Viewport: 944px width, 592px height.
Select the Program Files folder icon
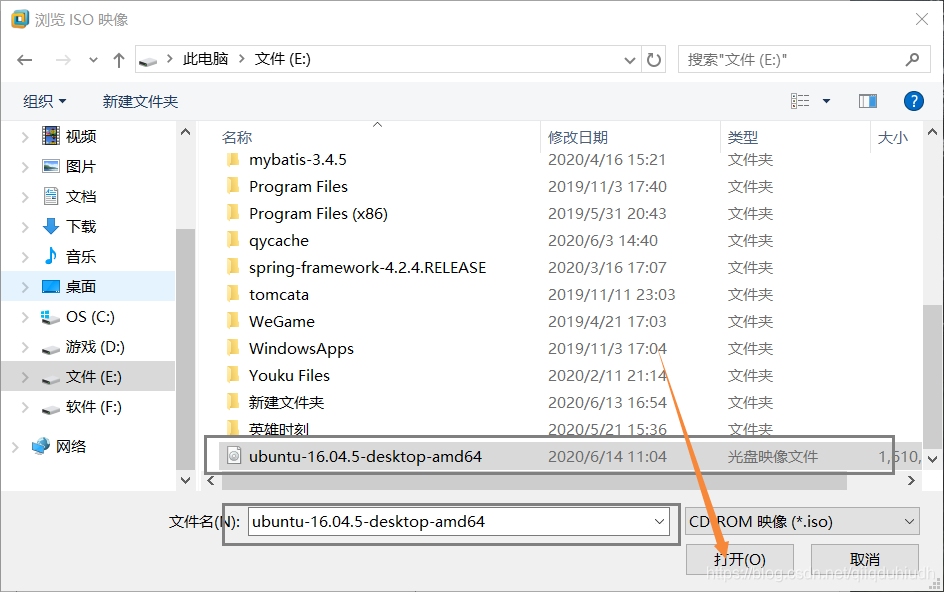click(233, 186)
